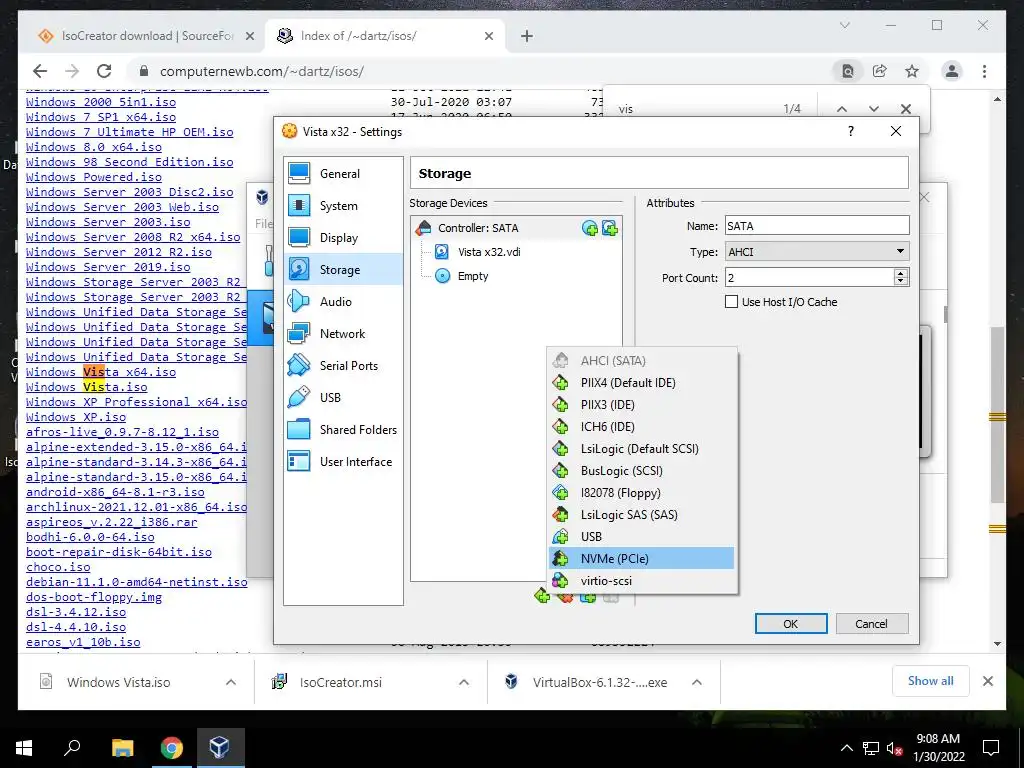Open a new browser tab
1024x768 pixels.
pos(527,36)
